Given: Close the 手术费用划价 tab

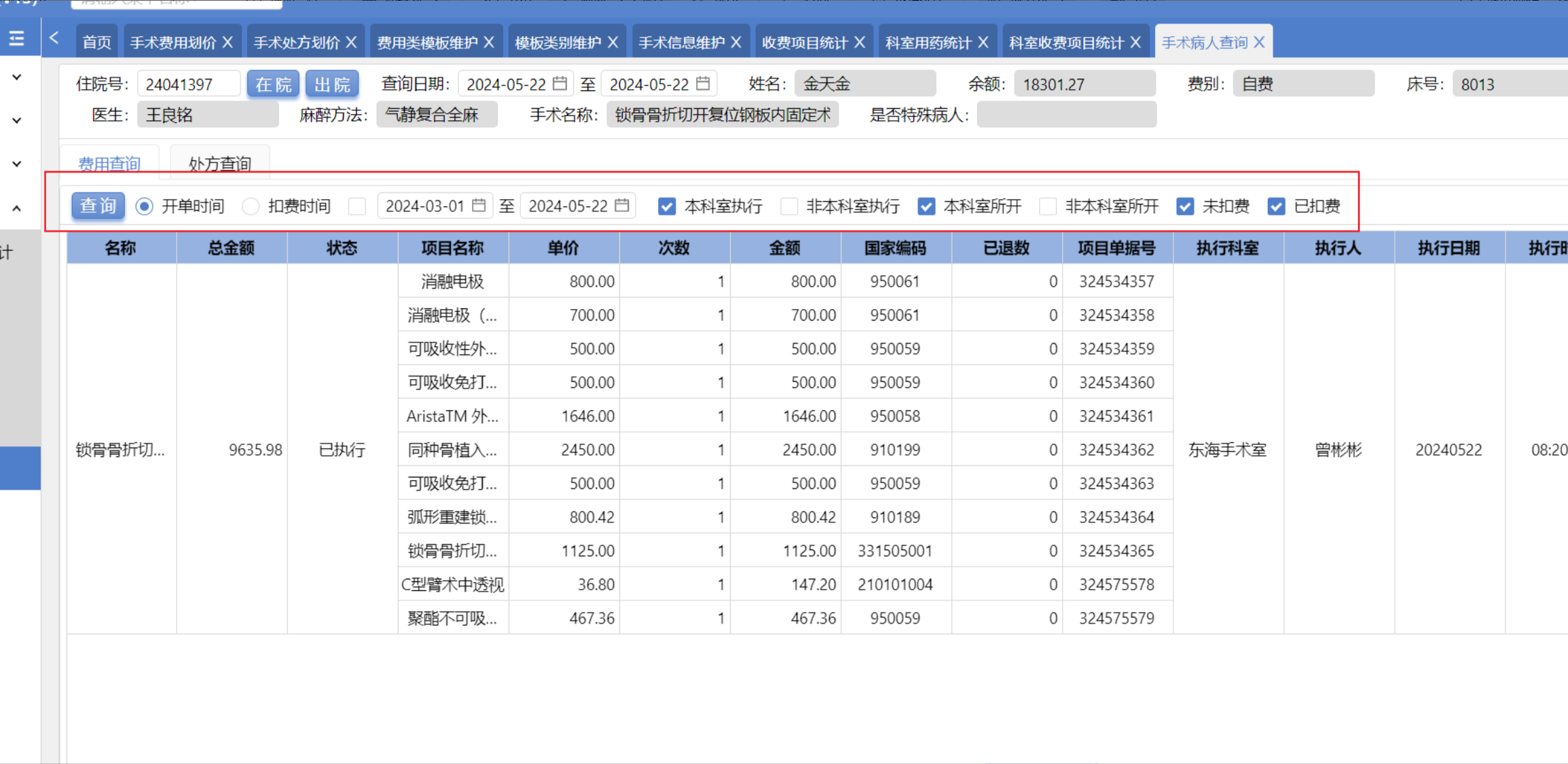Looking at the screenshot, I should coord(228,43).
